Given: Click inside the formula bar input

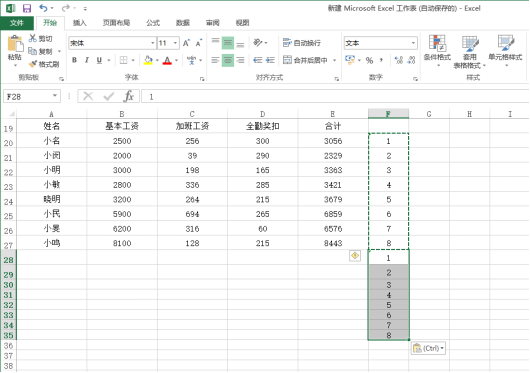Looking at the screenshot, I should point(335,97).
